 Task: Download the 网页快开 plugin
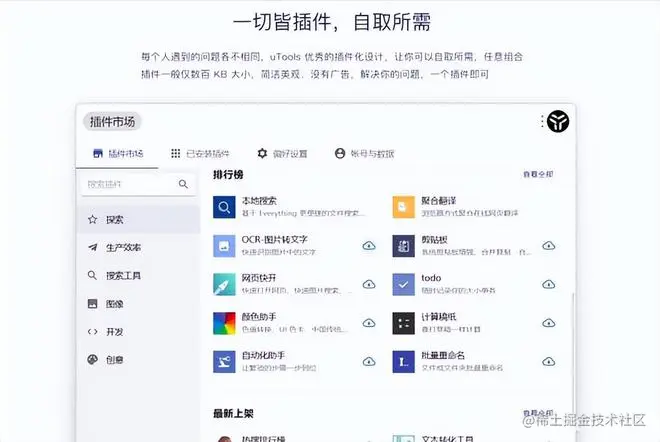pos(369,284)
